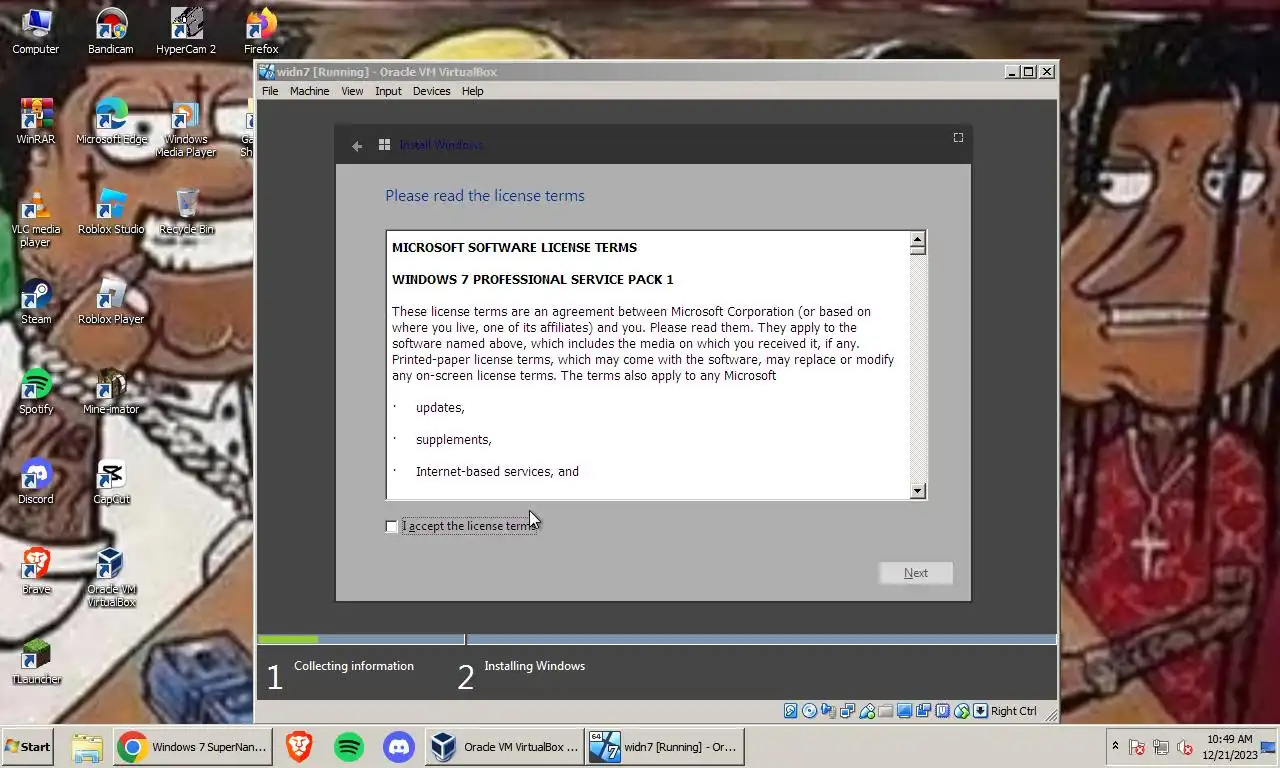Click the hard disk activity status icon
The image size is (1280, 768).
[x=790, y=711]
